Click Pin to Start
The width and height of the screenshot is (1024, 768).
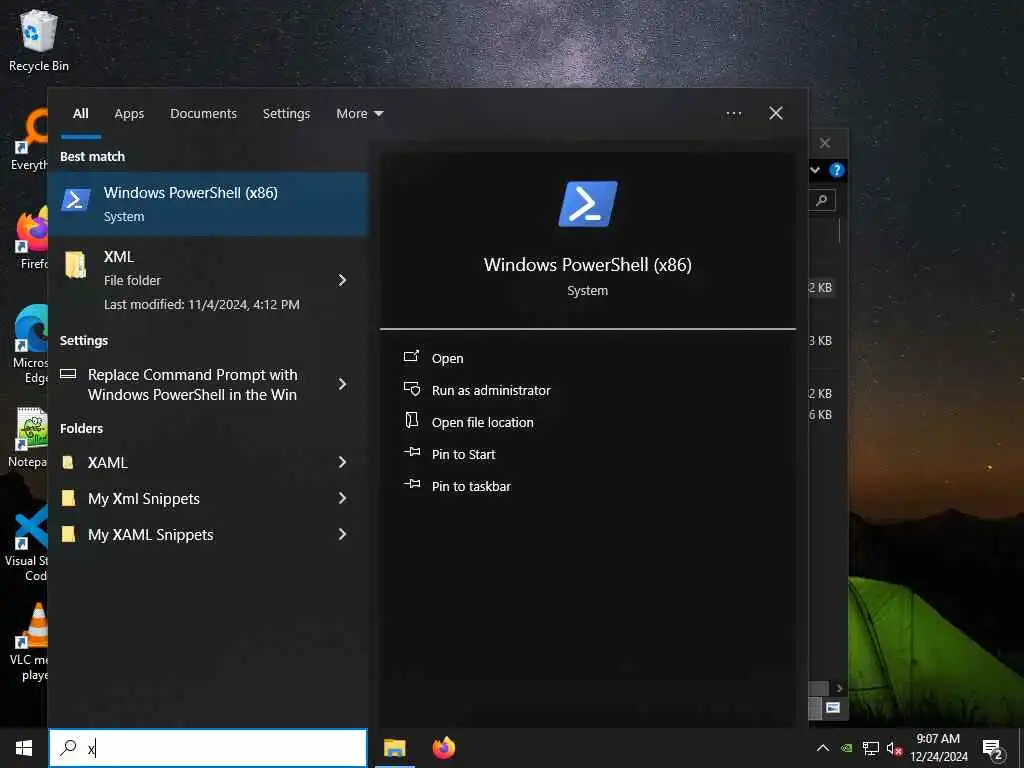(x=464, y=455)
